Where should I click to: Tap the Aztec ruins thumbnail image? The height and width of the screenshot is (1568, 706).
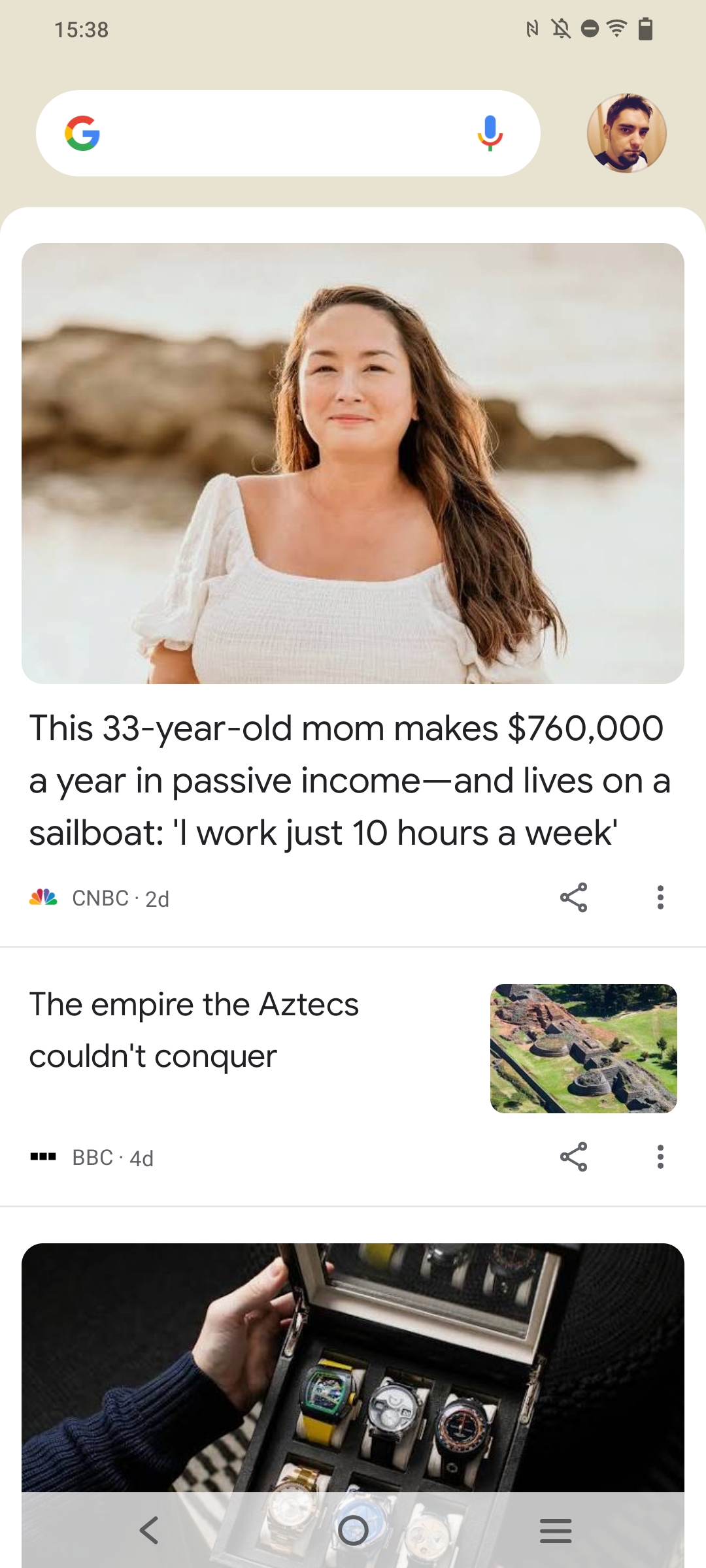(583, 1049)
